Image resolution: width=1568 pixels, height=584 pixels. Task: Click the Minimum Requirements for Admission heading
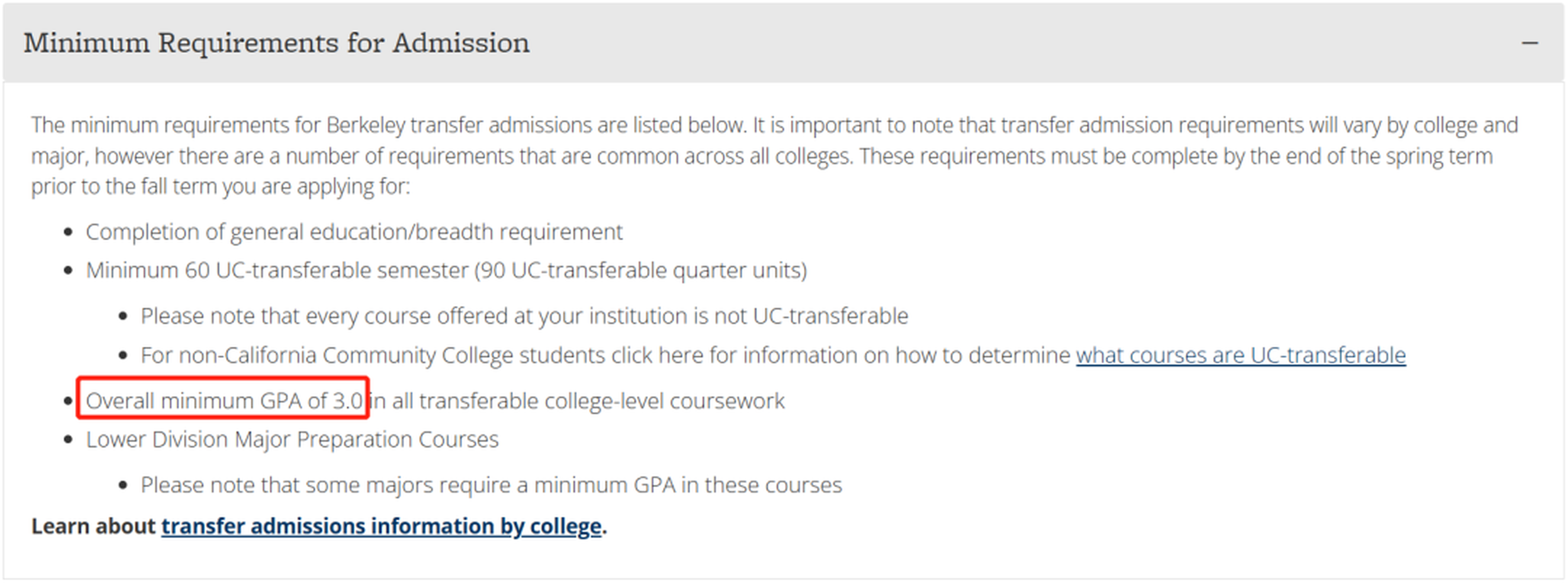[x=276, y=43]
